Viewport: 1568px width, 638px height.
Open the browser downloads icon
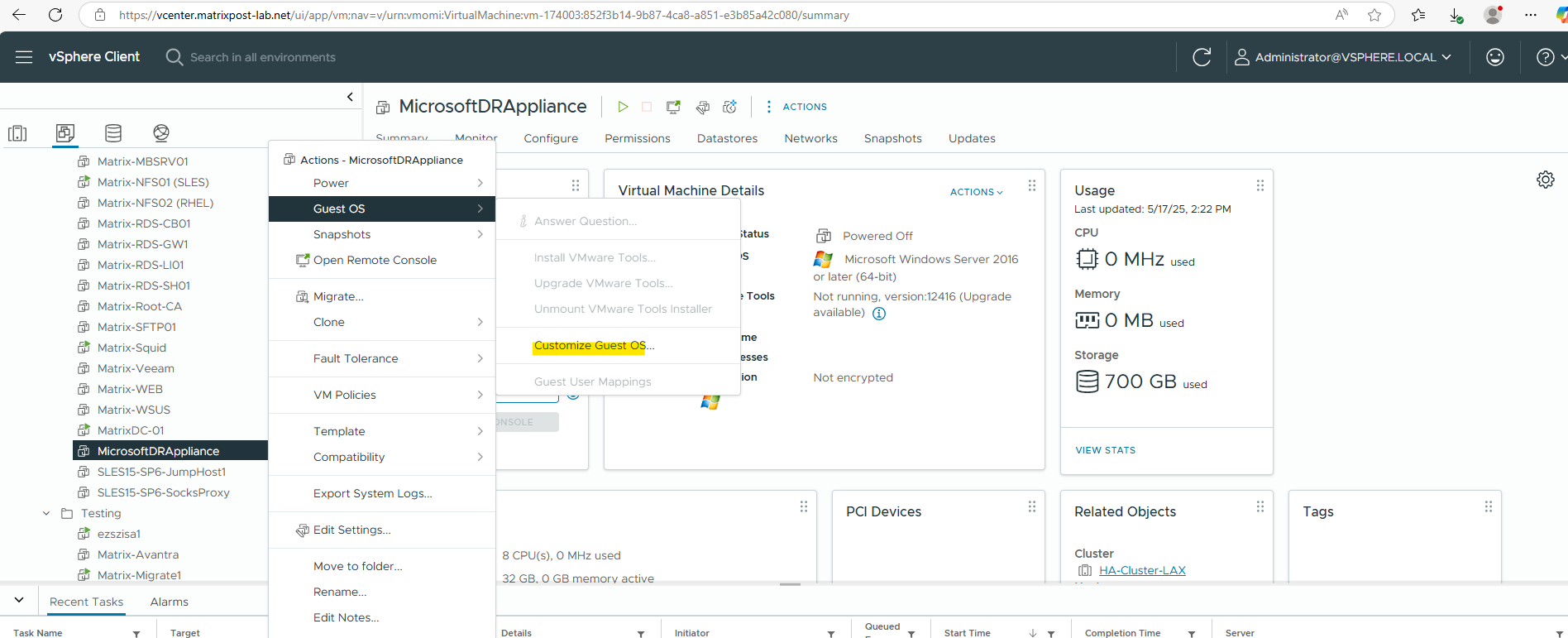pyautogui.click(x=1456, y=15)
